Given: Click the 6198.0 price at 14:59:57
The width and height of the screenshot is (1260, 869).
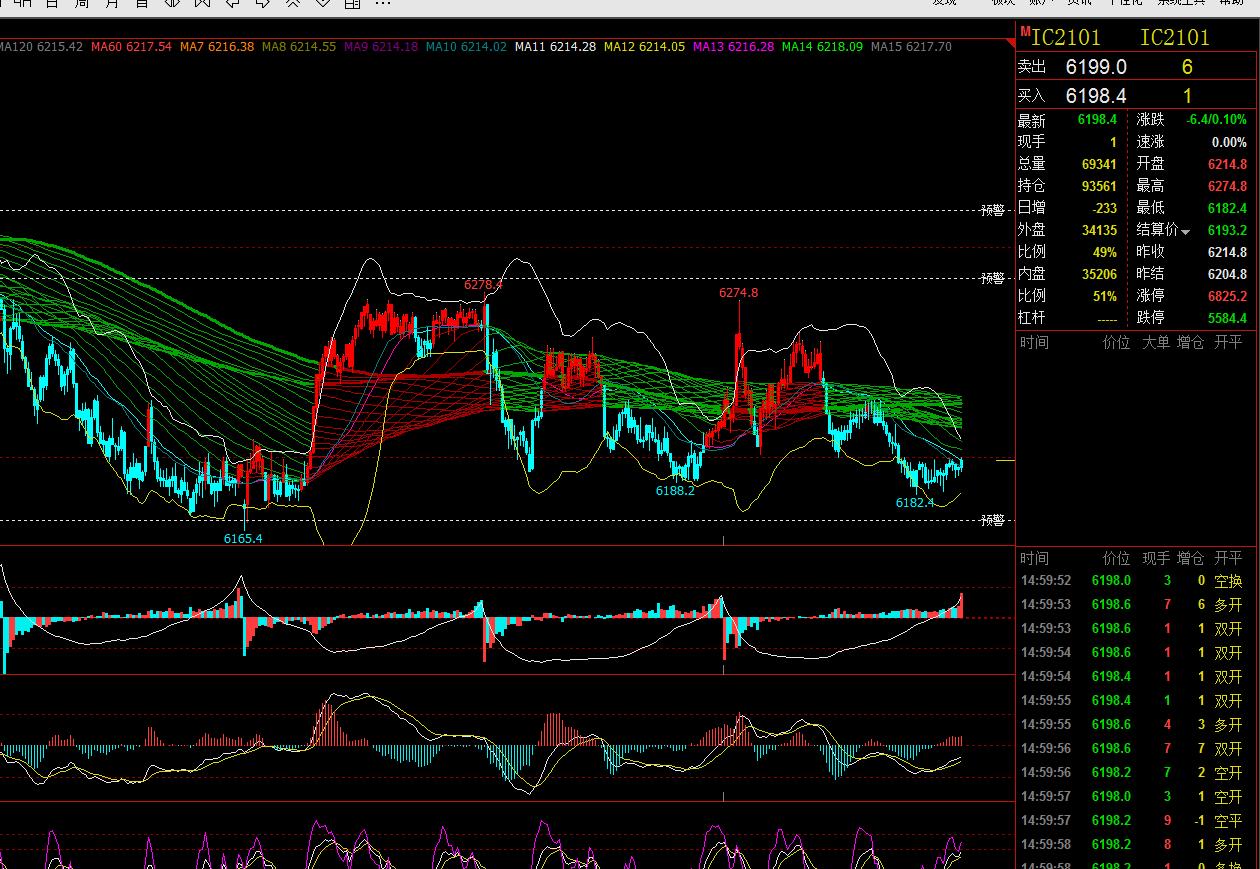Looking at the screenshot, I should (1111, 797).
